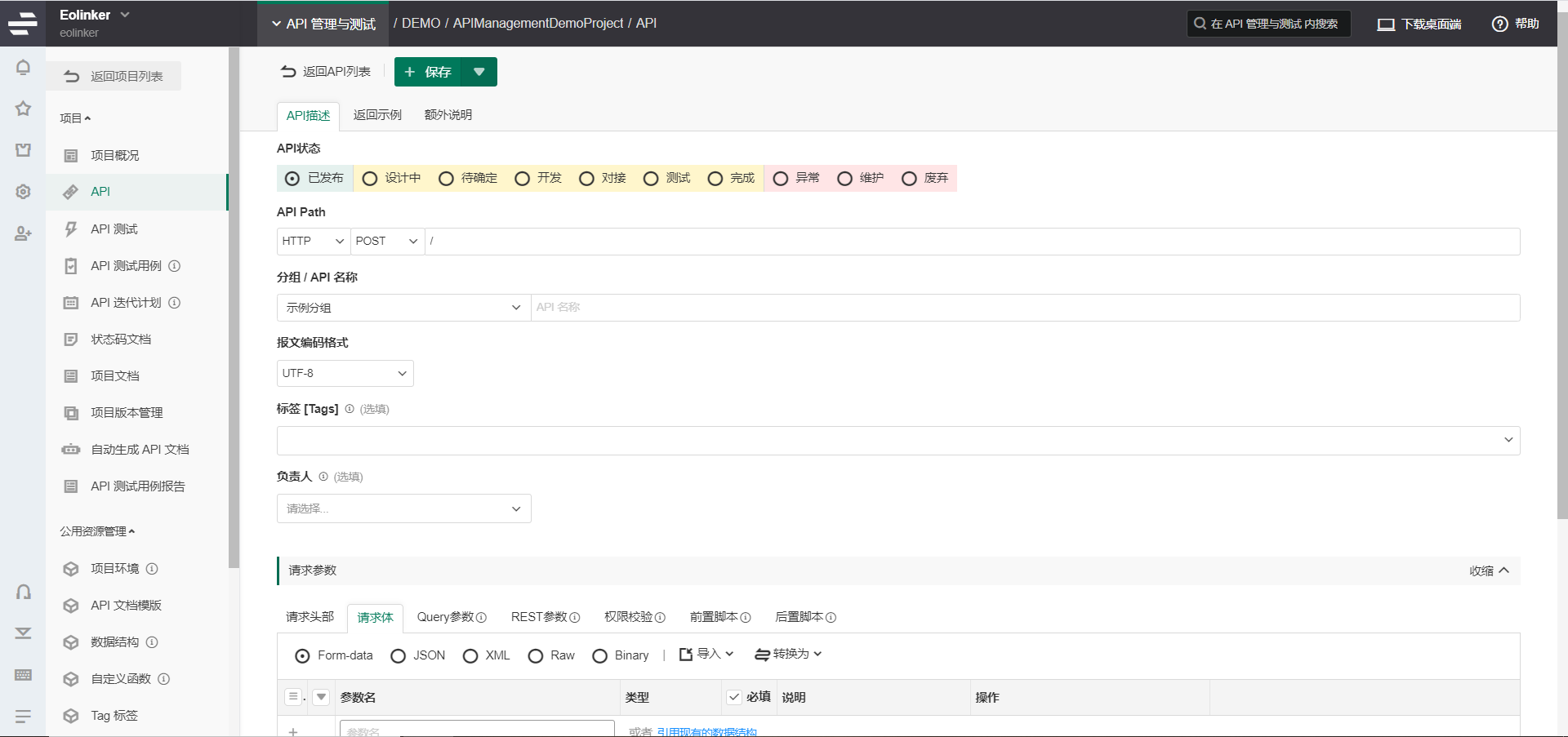Click the headset support icon in left rail
This screenshot has width=1568, height=737.
(23, 592)
